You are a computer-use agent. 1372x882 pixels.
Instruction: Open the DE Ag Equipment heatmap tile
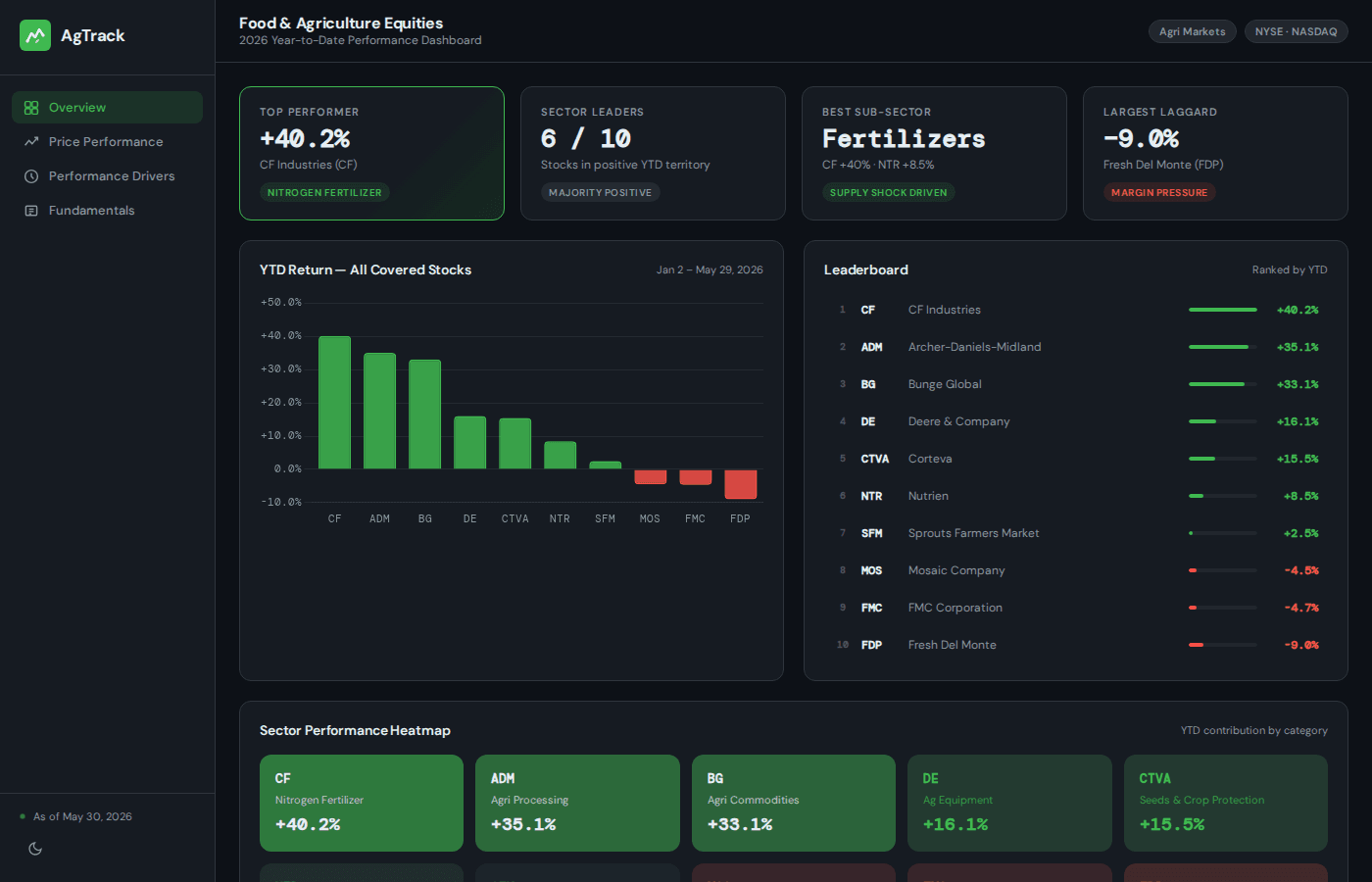click(x=1009, y=803)
